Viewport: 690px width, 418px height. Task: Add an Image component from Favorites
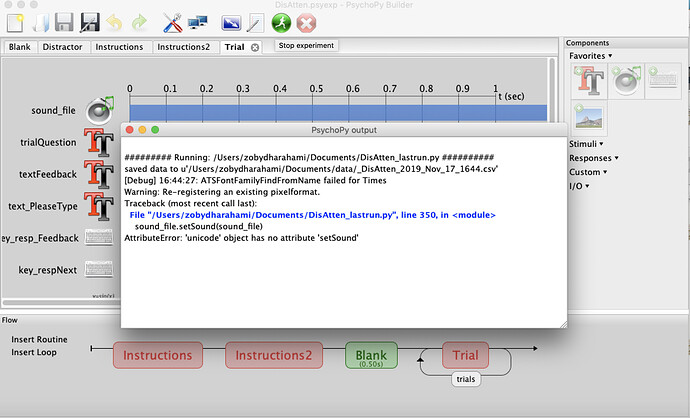tap(589, 118)
